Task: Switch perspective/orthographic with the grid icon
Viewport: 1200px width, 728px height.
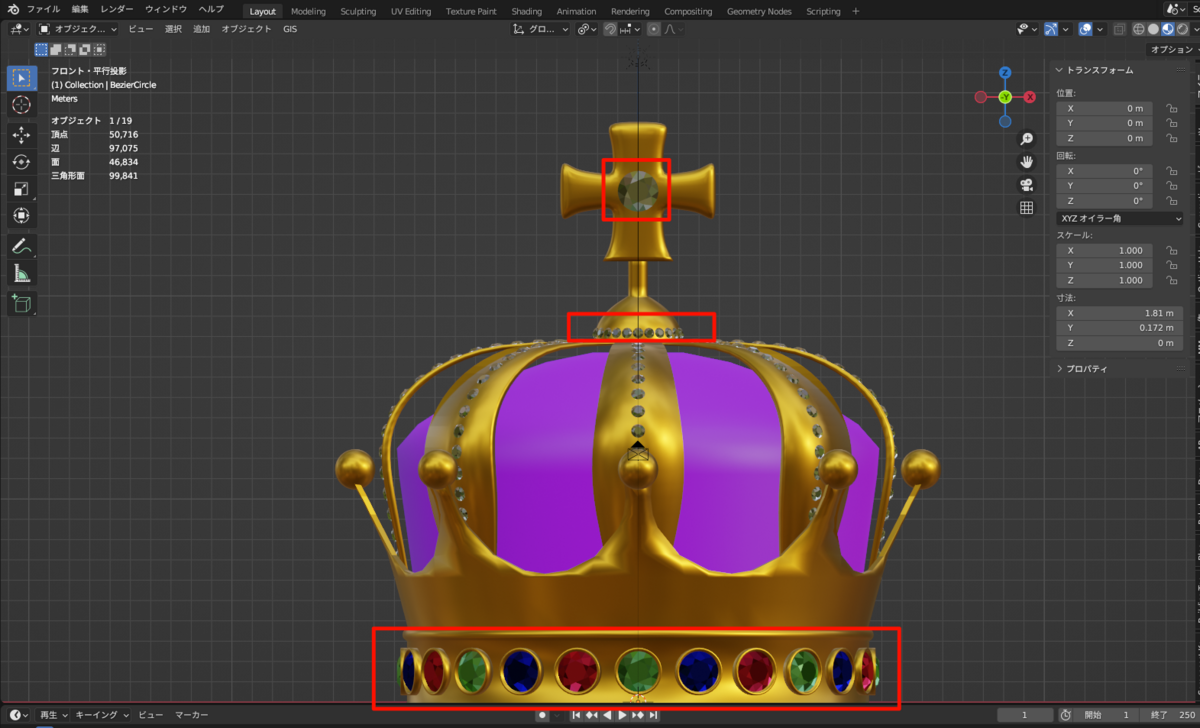Action: coord(1026,208)
